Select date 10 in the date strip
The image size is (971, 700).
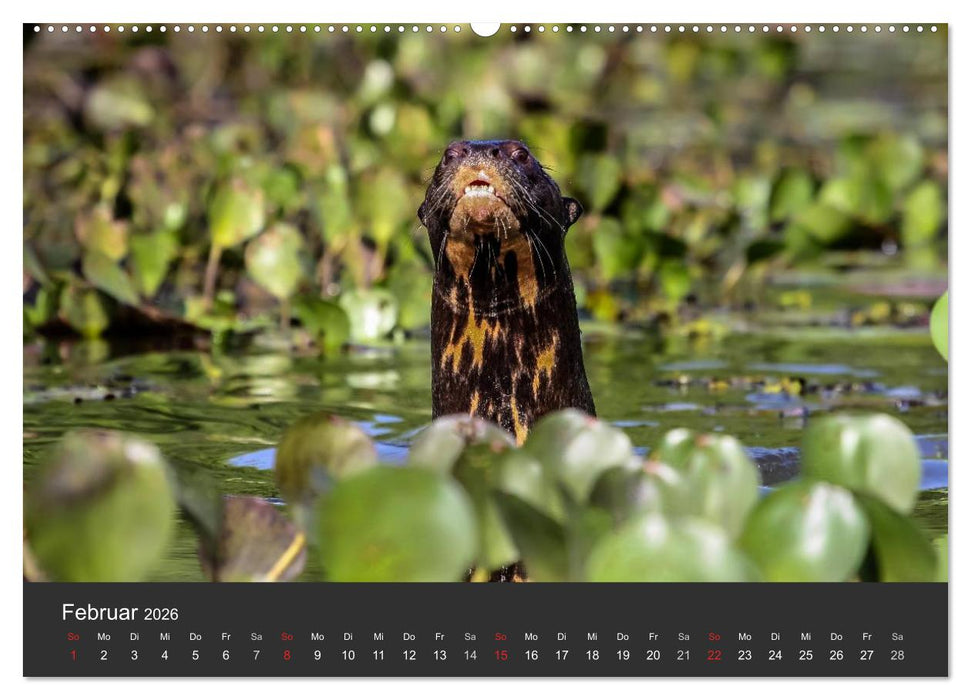pyautogui.click(x=348, y=655)
